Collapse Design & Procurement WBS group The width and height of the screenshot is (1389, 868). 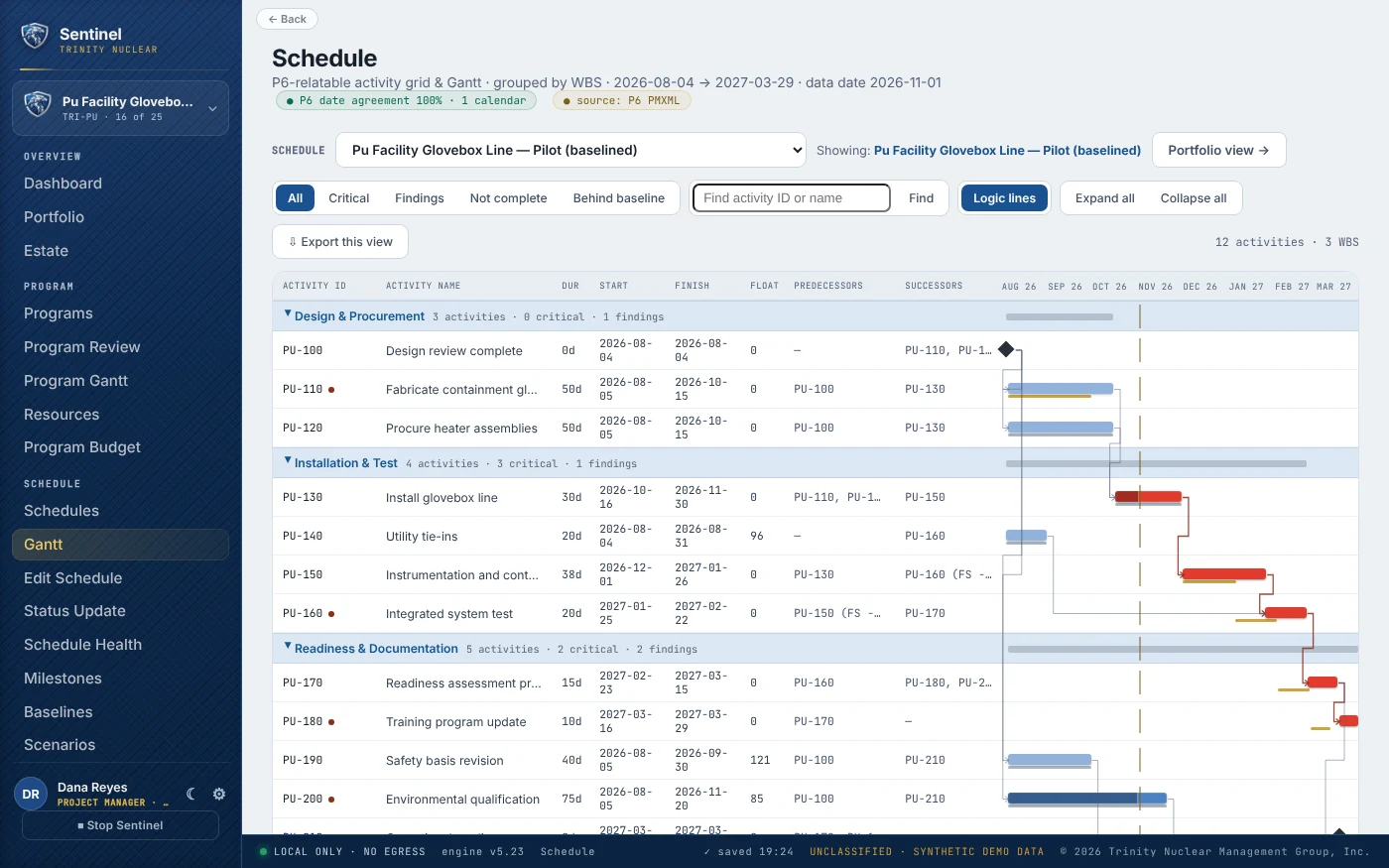click(x=288, y=314)
